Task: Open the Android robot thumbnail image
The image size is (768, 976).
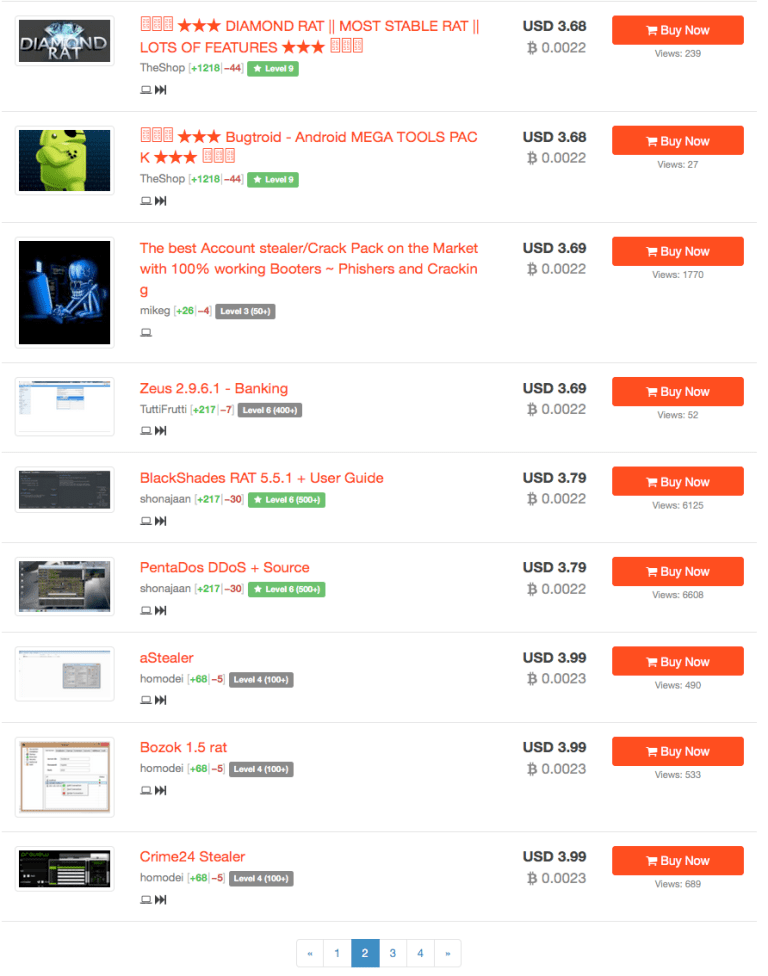Action: pos(64,161)
